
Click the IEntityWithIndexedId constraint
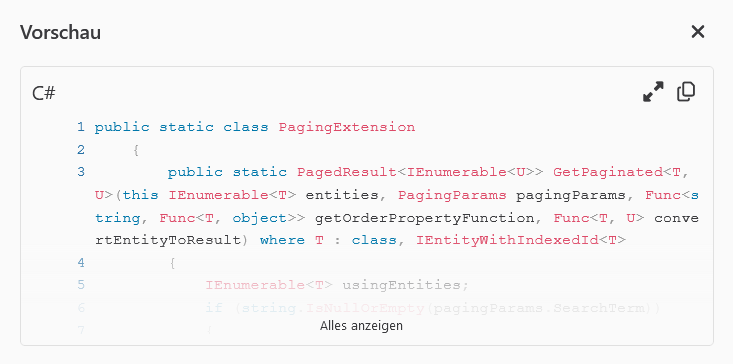click(507, 241)
